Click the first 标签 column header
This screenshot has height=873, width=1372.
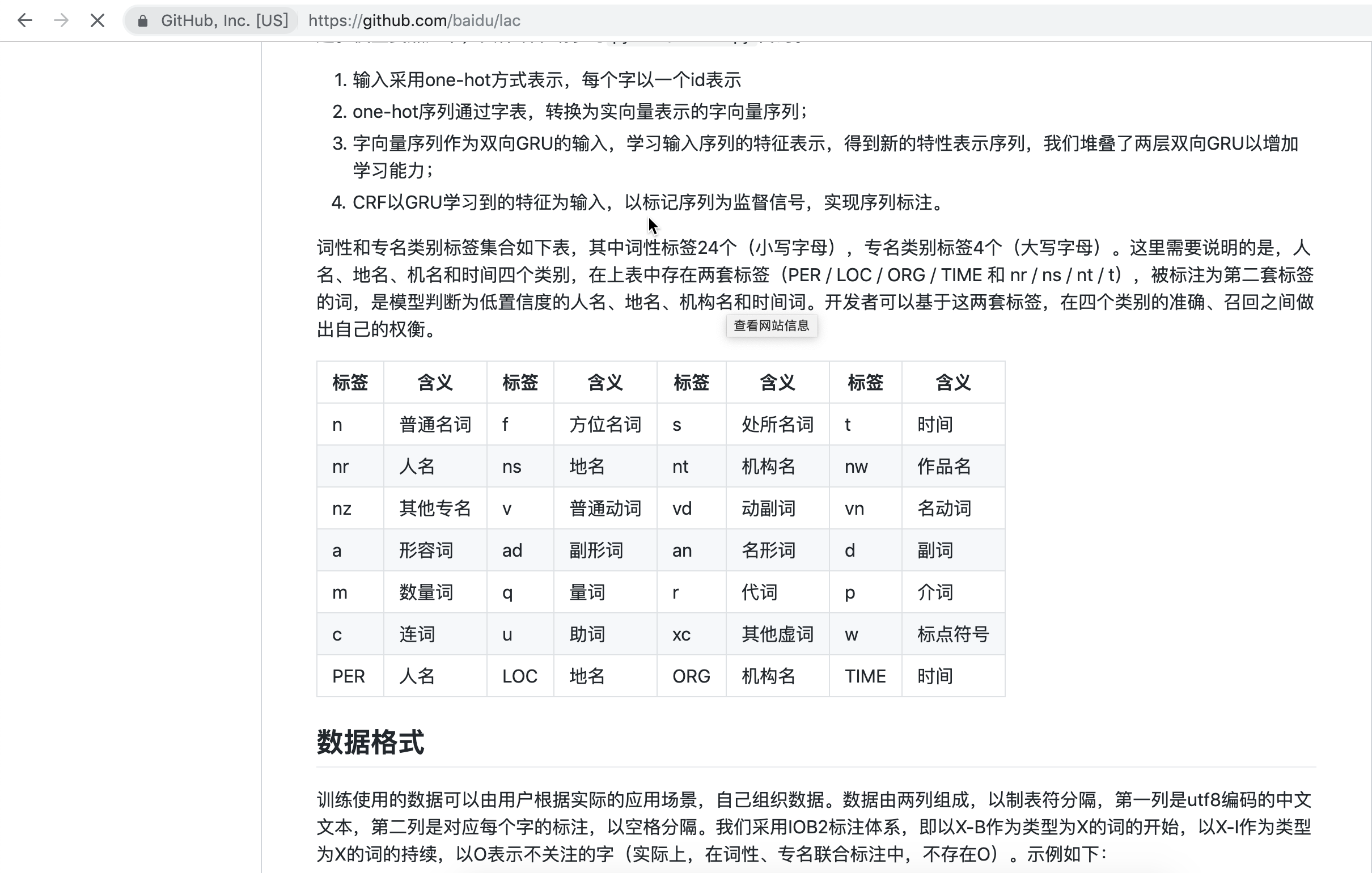pos(350,383)
